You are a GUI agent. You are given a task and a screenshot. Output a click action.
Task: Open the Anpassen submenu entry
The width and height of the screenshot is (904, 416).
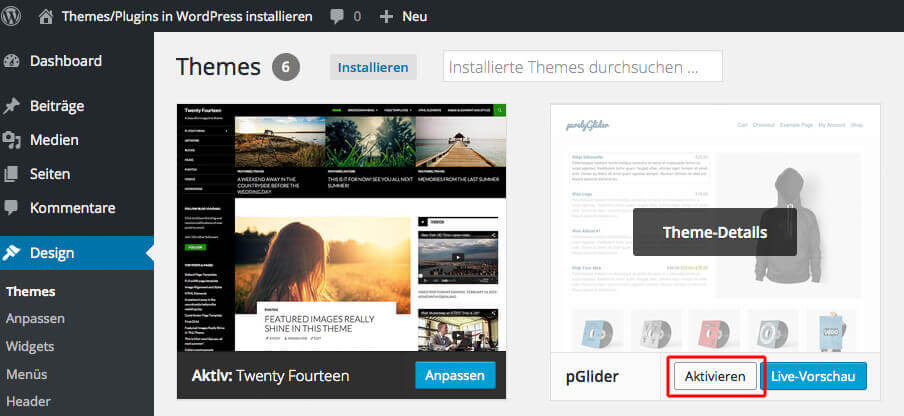tap(35, 319)
